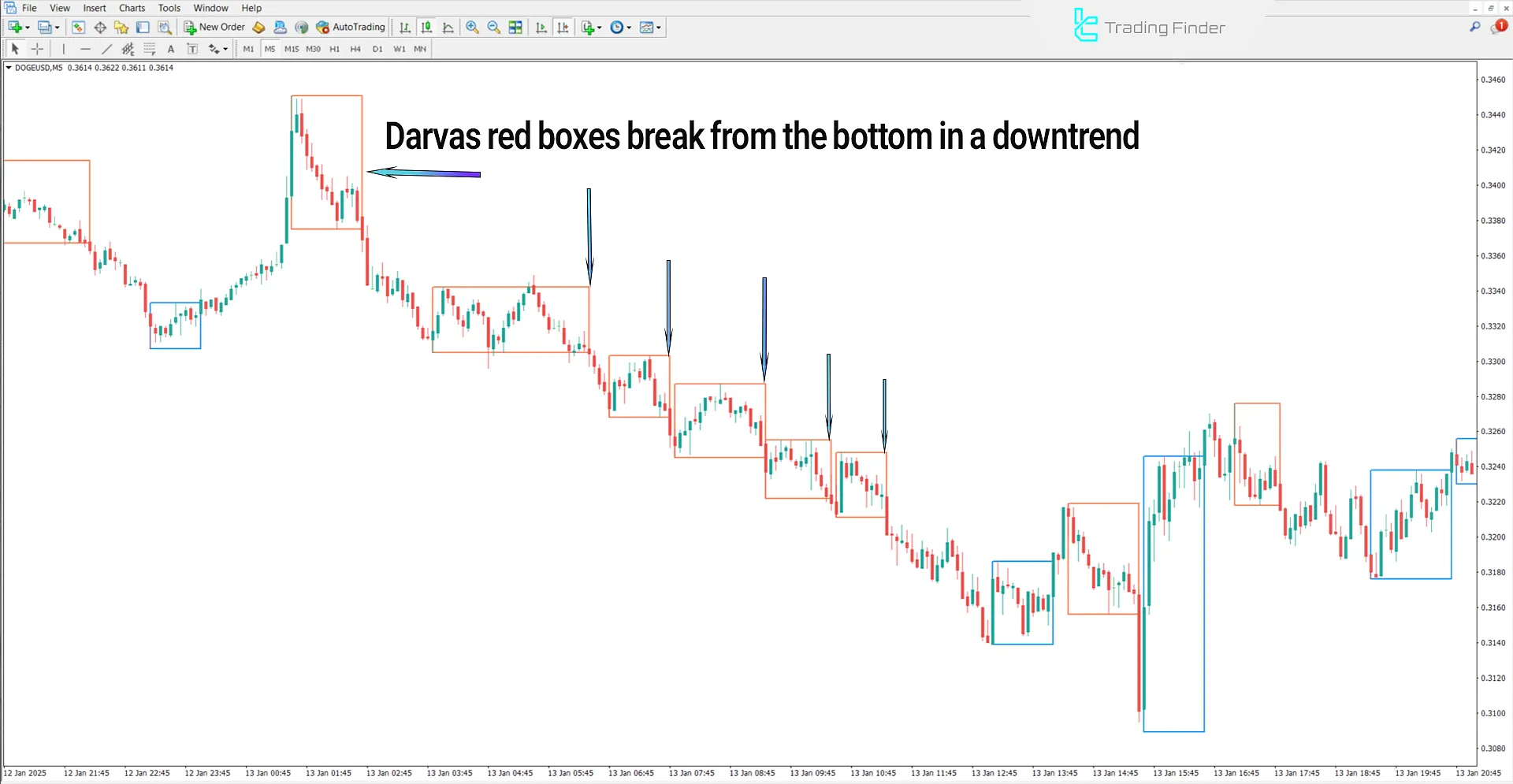The image size is (1513, 784).
Task: Toggle AutoTrading on
Action: pos(351,27)
